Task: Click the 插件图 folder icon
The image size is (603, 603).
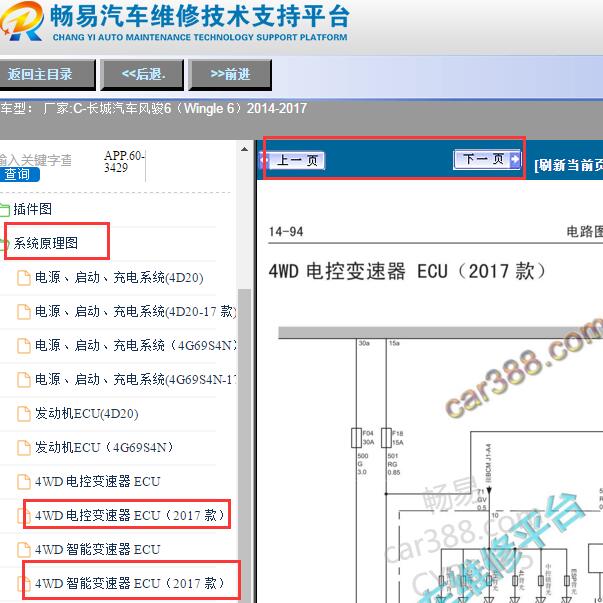Action: (x=5, y=210)
